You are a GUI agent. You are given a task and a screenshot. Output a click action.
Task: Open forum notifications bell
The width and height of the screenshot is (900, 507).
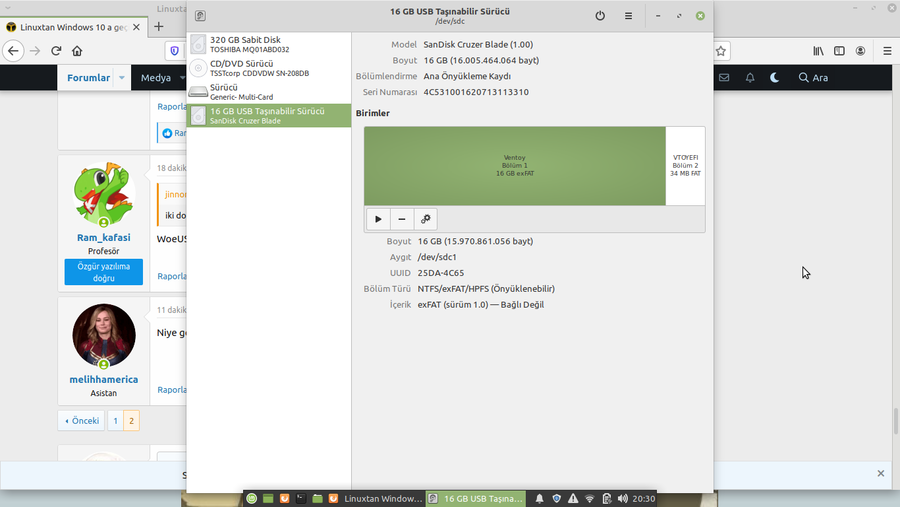click(x=750, y=78)
